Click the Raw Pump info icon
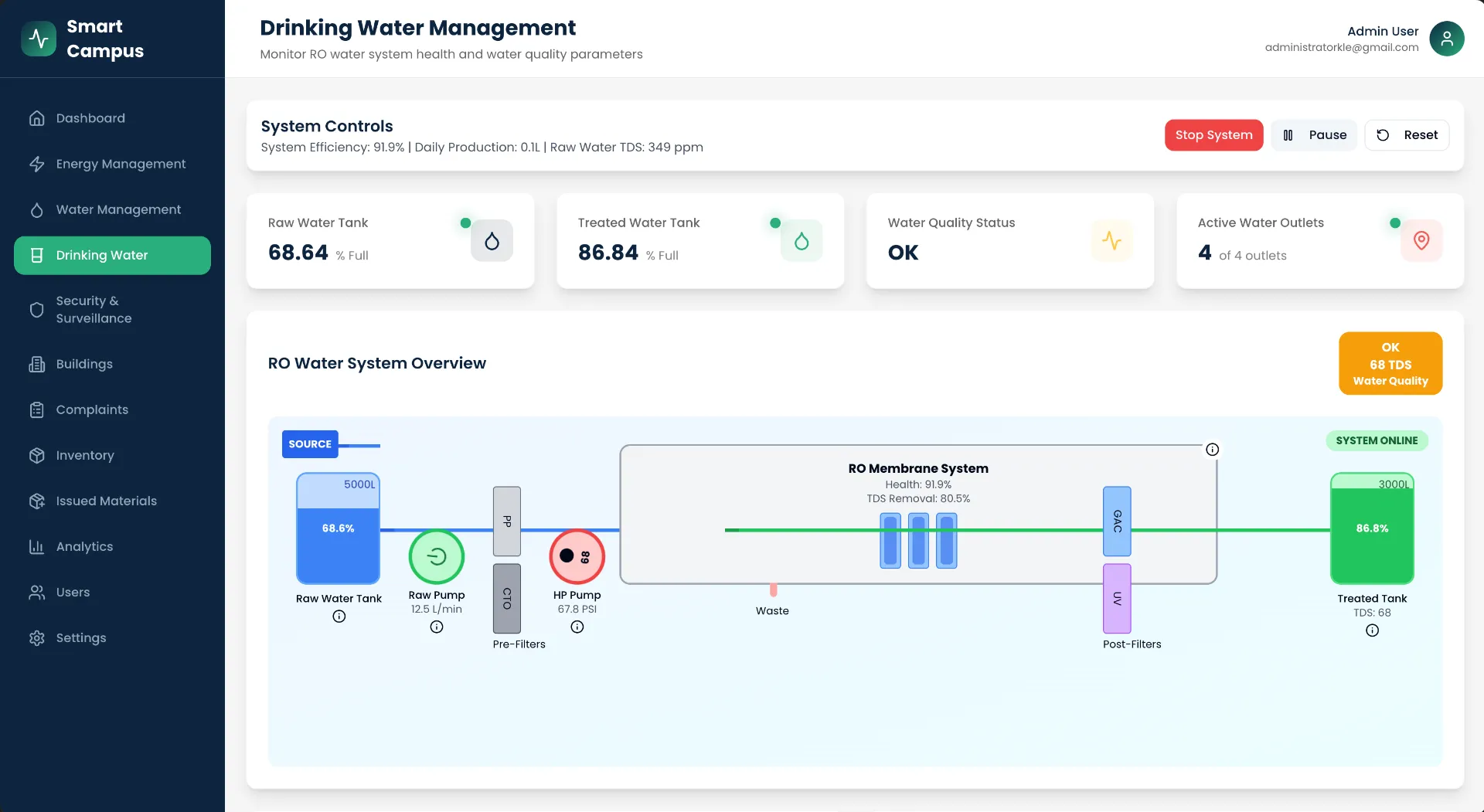This screenshot has width=1484, height=812. 436,627
